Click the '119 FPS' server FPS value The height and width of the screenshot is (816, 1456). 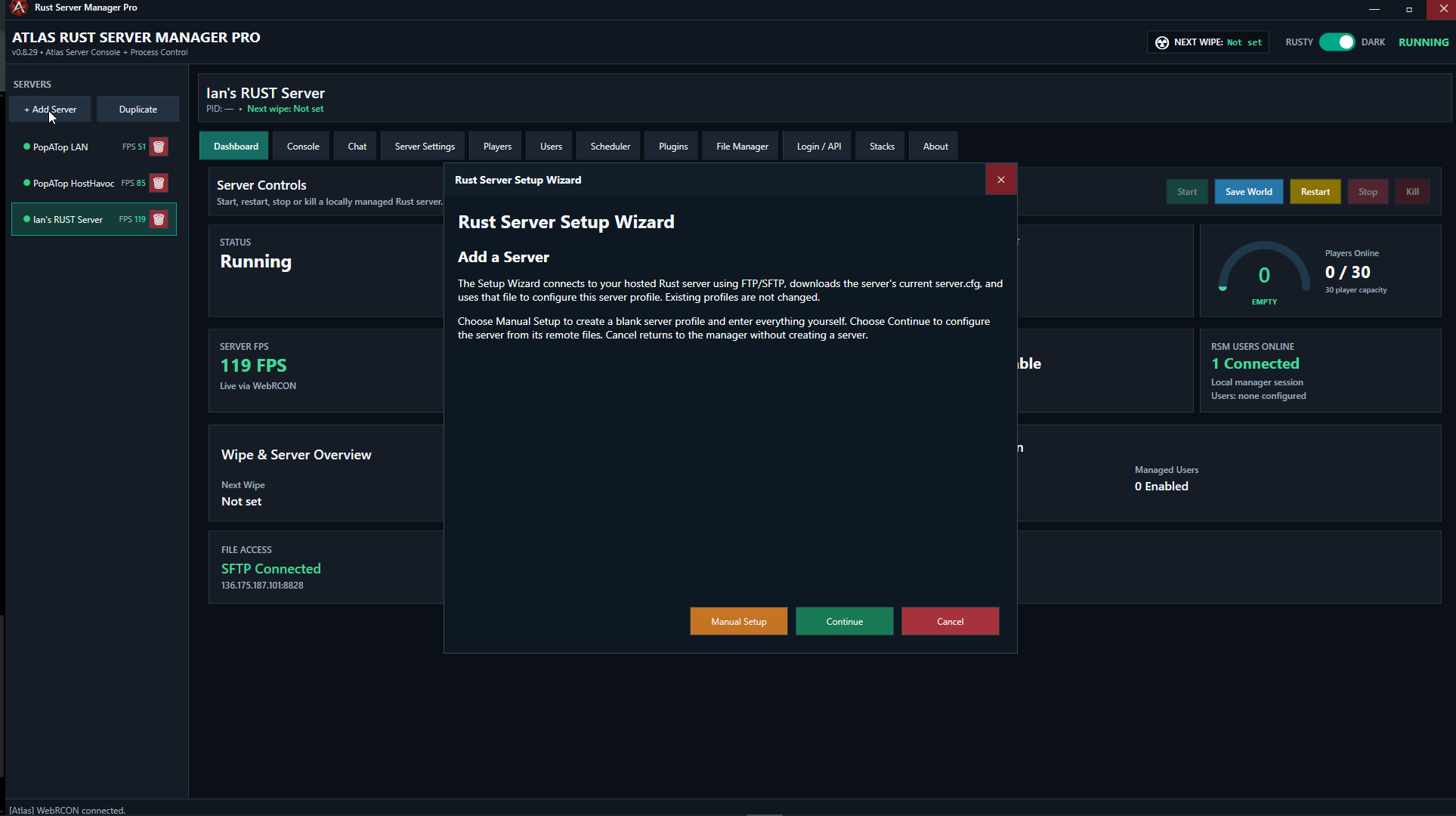[253, 366]
